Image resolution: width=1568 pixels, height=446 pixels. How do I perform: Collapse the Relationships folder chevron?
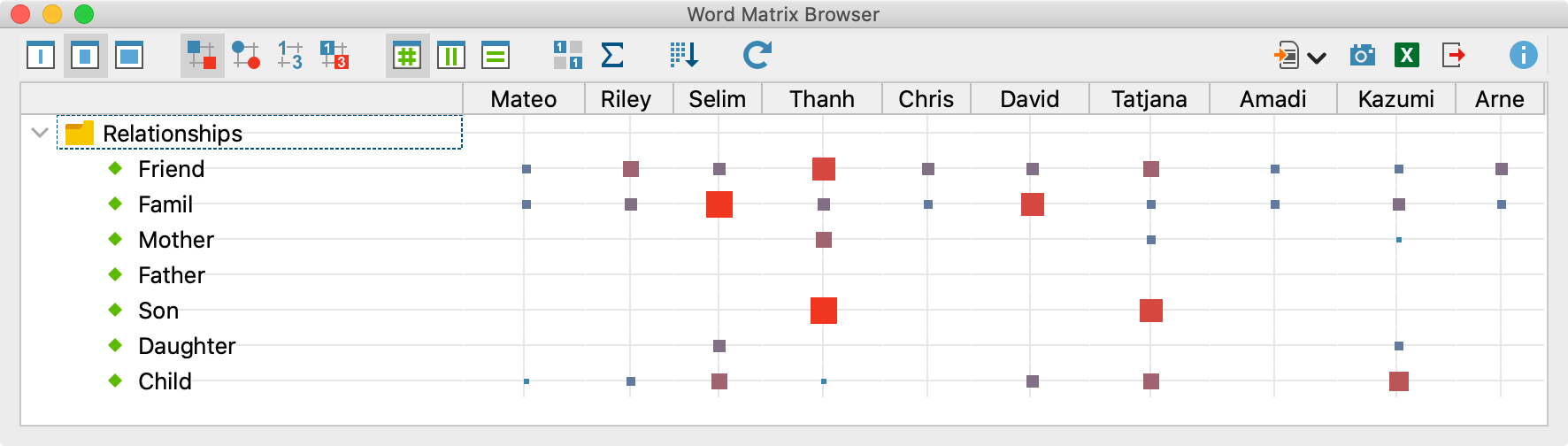[x=39, y=134]
